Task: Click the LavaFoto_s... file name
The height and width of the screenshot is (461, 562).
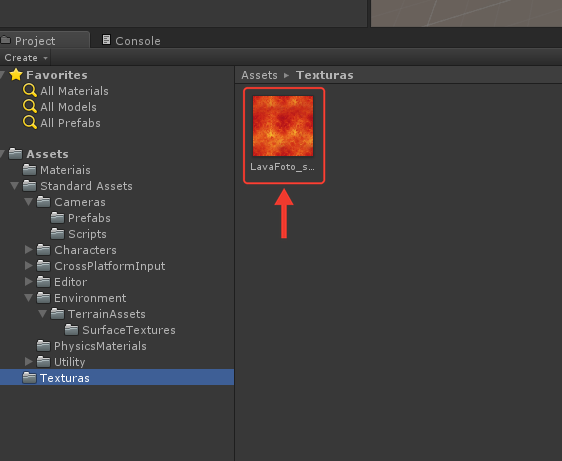Action: coord(282,167)
